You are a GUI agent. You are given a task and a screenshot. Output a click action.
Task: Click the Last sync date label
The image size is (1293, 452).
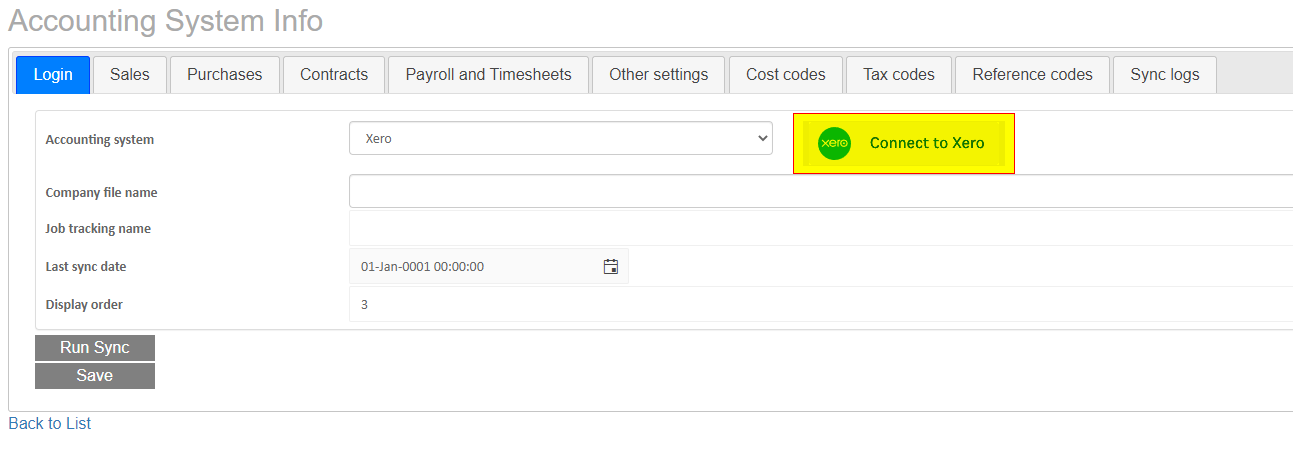coord(86,267)
